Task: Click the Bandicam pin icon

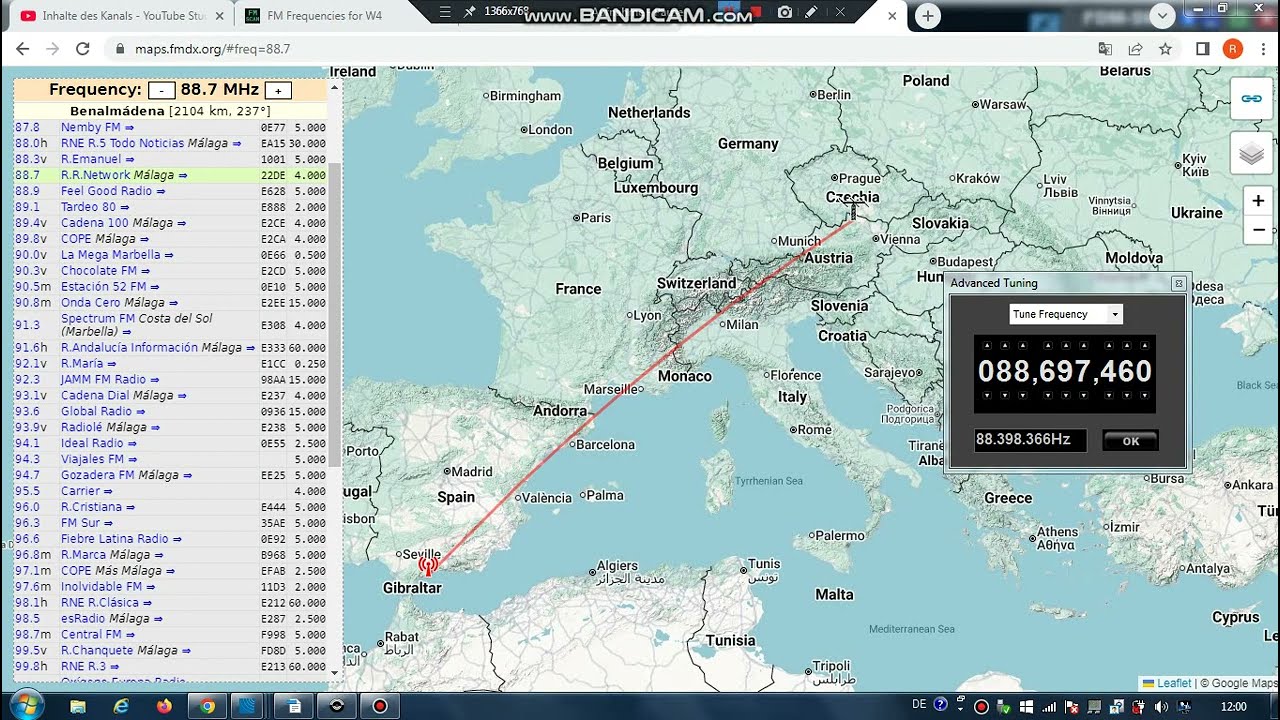Action: (469, 12)
